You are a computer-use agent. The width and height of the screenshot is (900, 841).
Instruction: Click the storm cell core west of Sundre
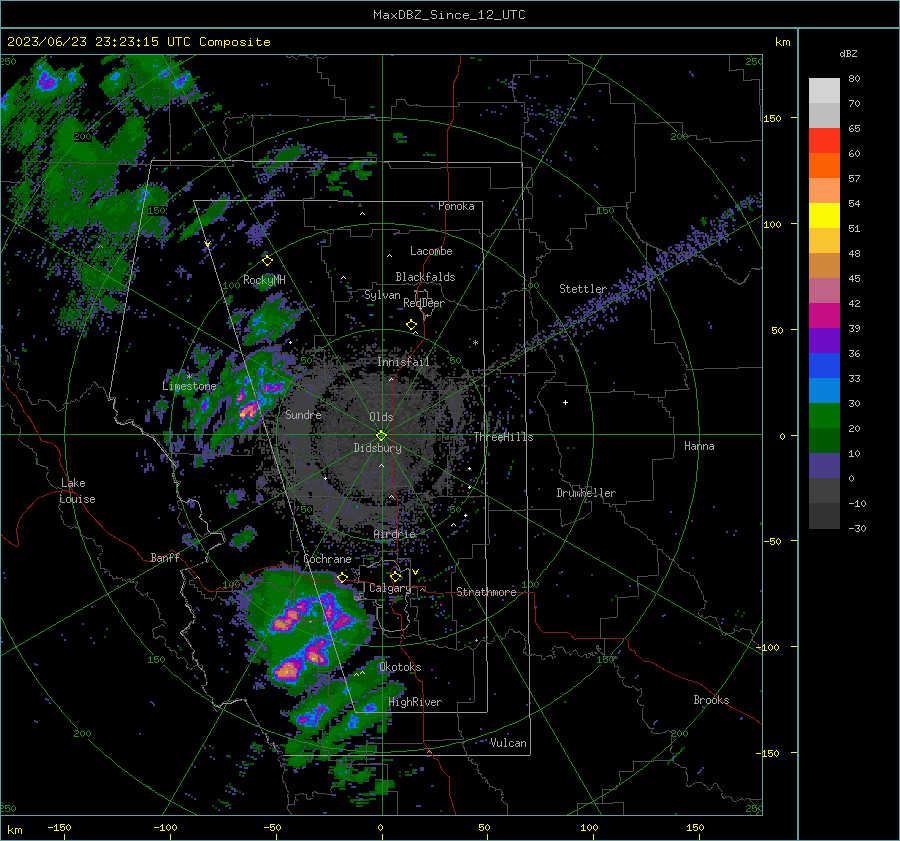(248, 410)
